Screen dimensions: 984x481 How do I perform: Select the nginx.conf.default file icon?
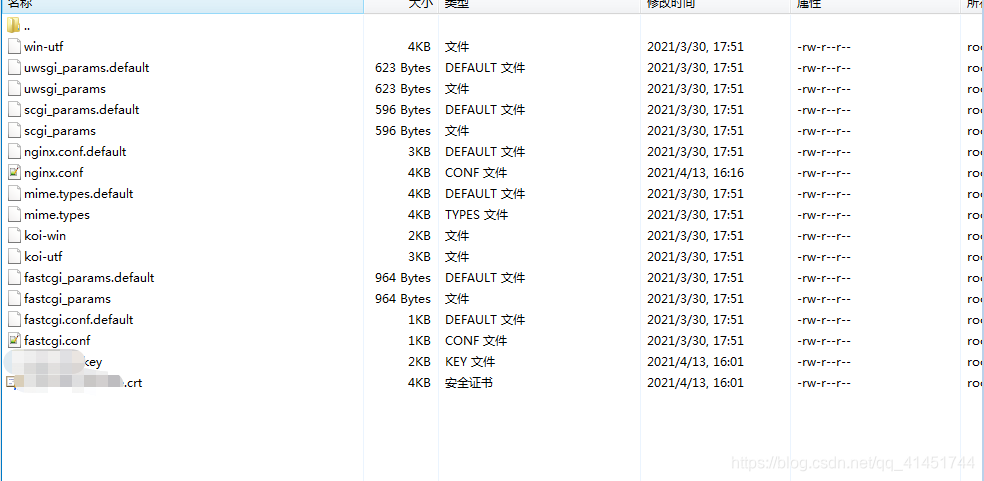tap(14, 152)
